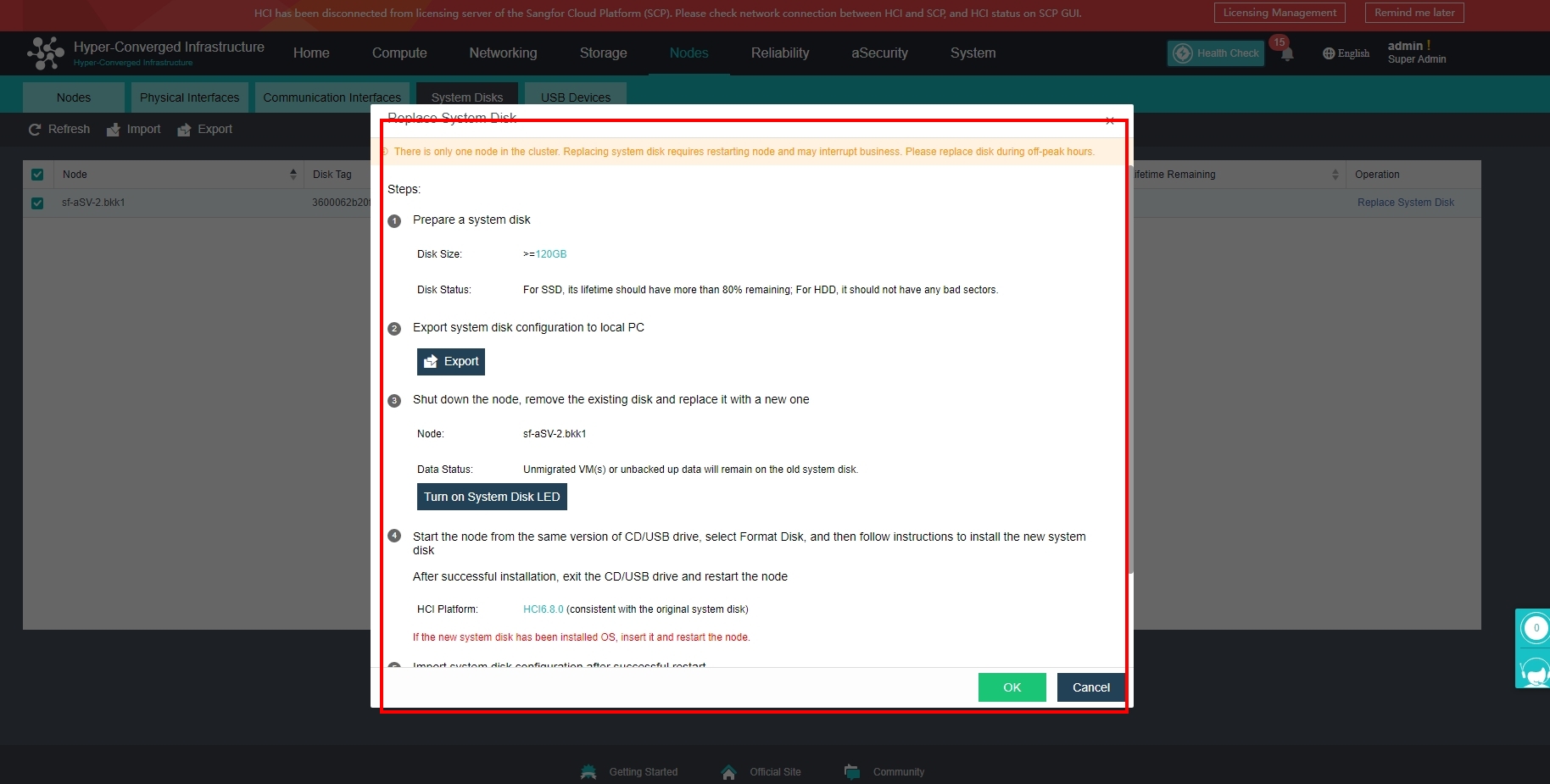Switch to the Physical Interfaces tab

click(189, 97)
